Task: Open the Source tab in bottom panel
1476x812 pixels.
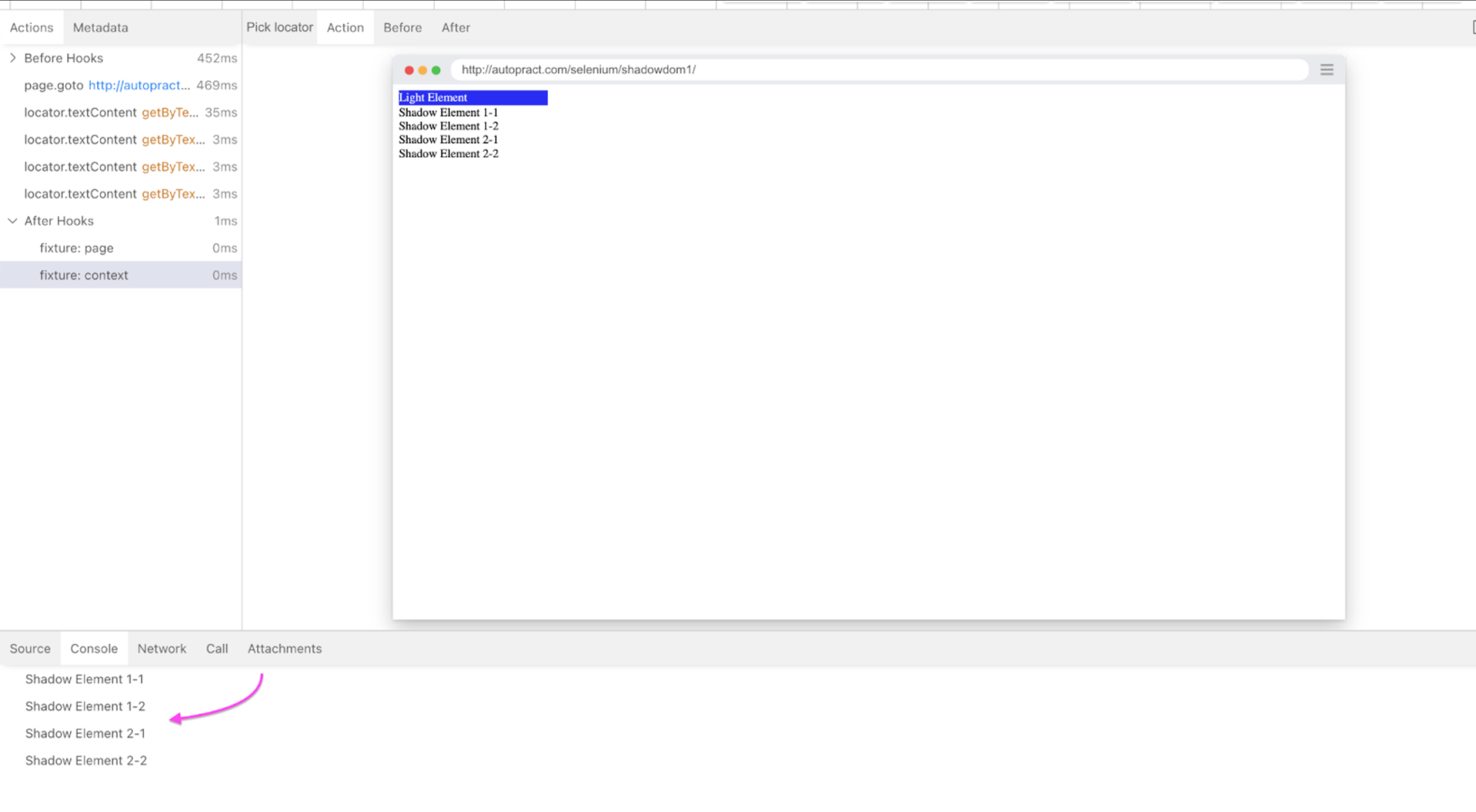Action: 30,648
